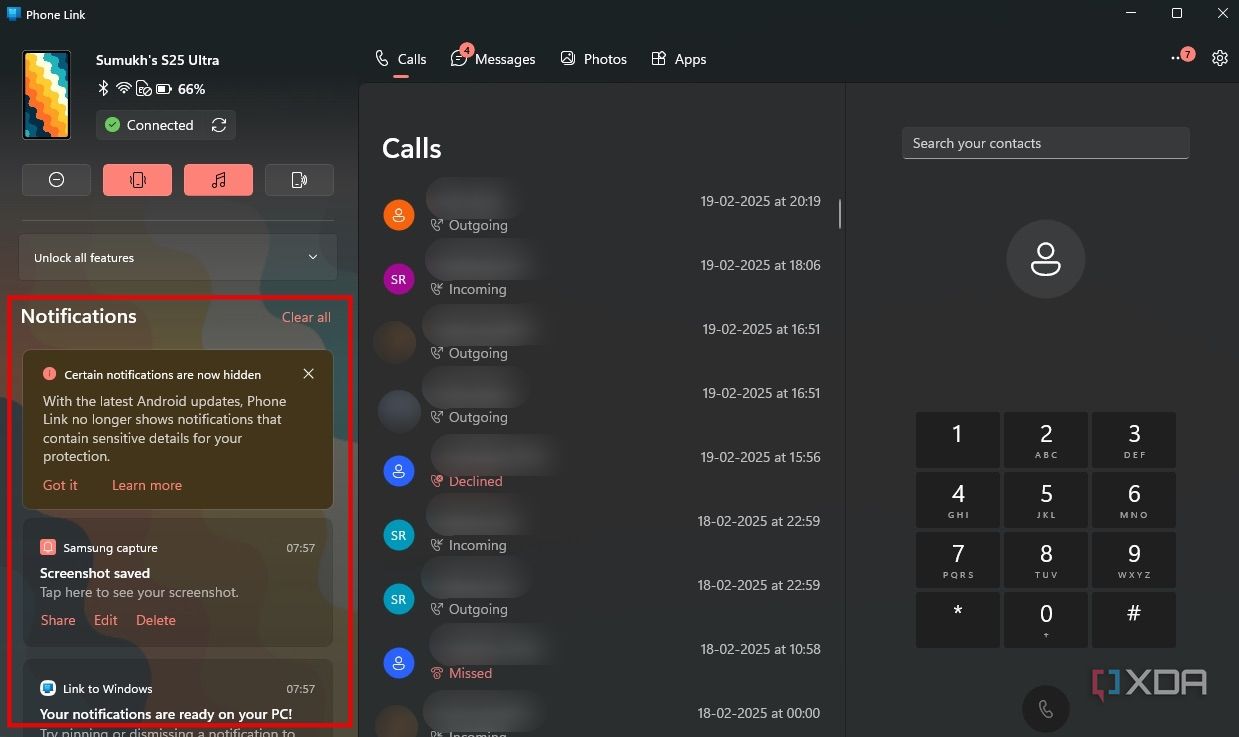Click the Search your contacts field
This screenshot has width=1239, height=737.
tap(1045, 142)
